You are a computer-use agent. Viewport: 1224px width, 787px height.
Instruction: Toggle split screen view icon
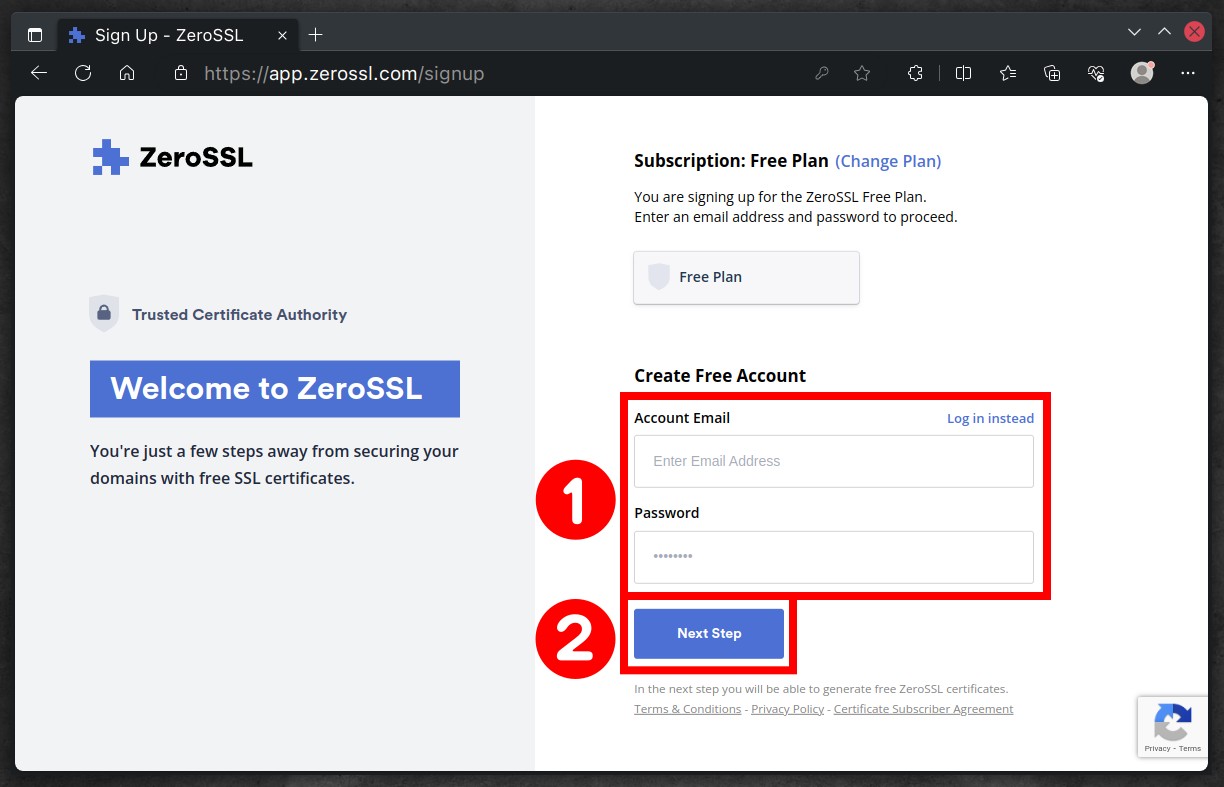[964, 73]
